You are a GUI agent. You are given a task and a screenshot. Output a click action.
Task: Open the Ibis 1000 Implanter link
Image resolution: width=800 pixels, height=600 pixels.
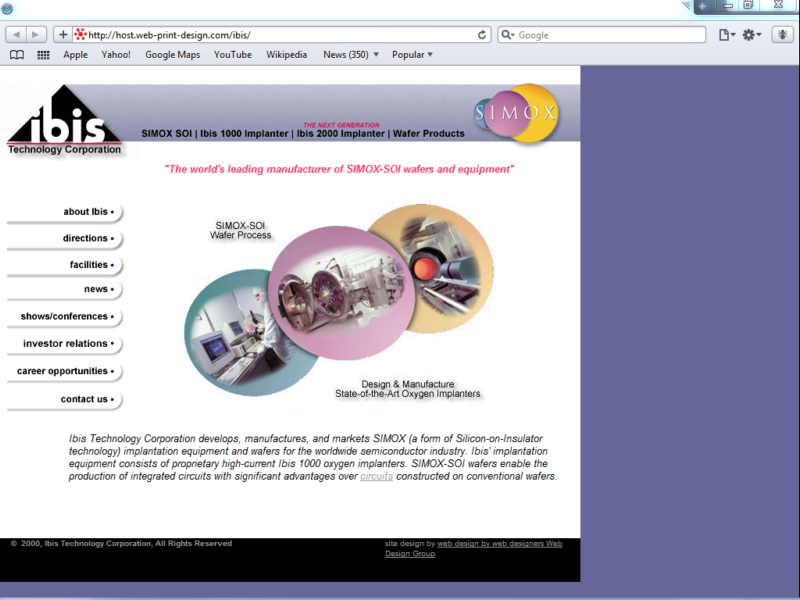tap(244, 134)
